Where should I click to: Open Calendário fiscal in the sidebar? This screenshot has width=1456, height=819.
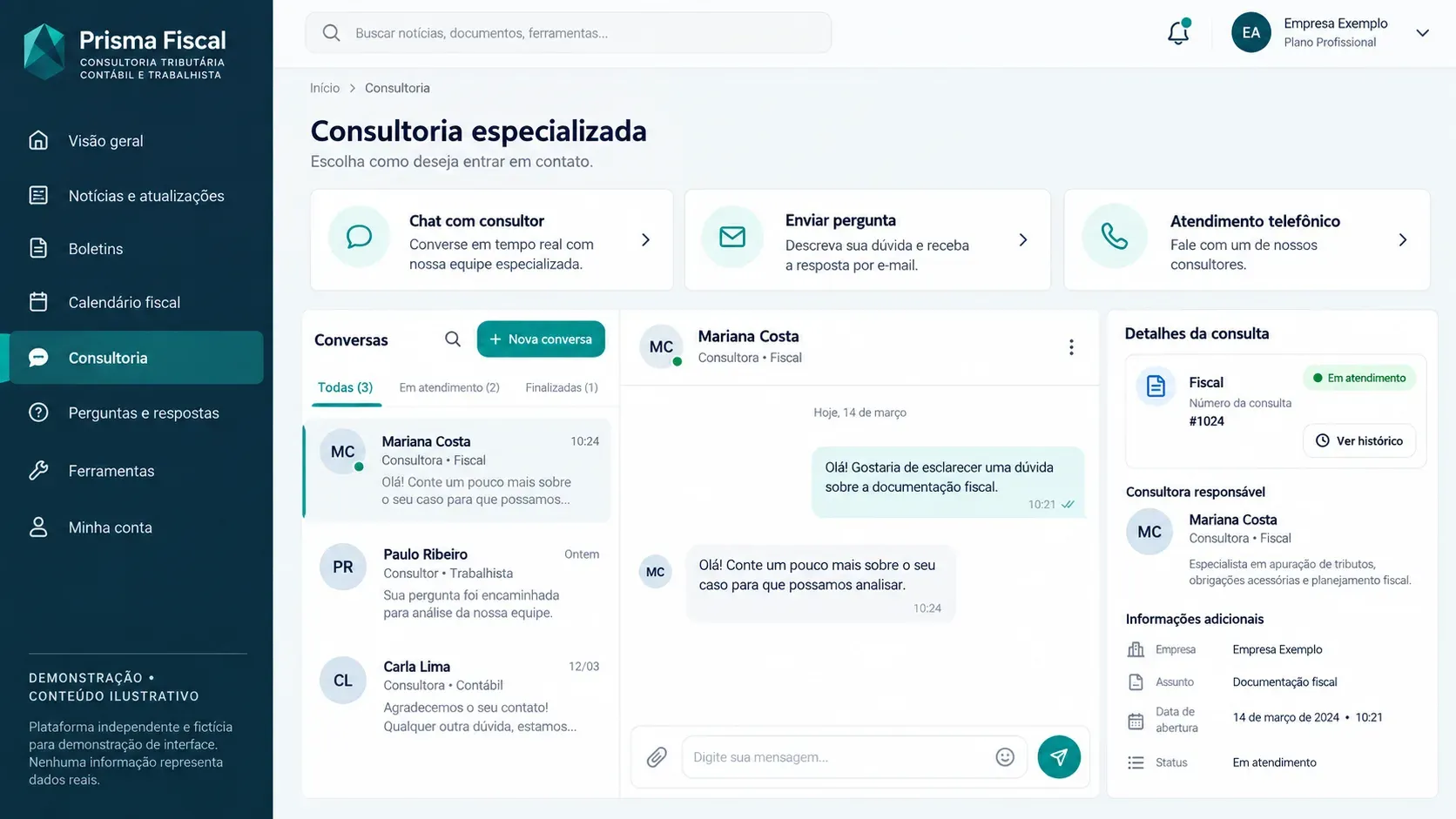[137, 302]
